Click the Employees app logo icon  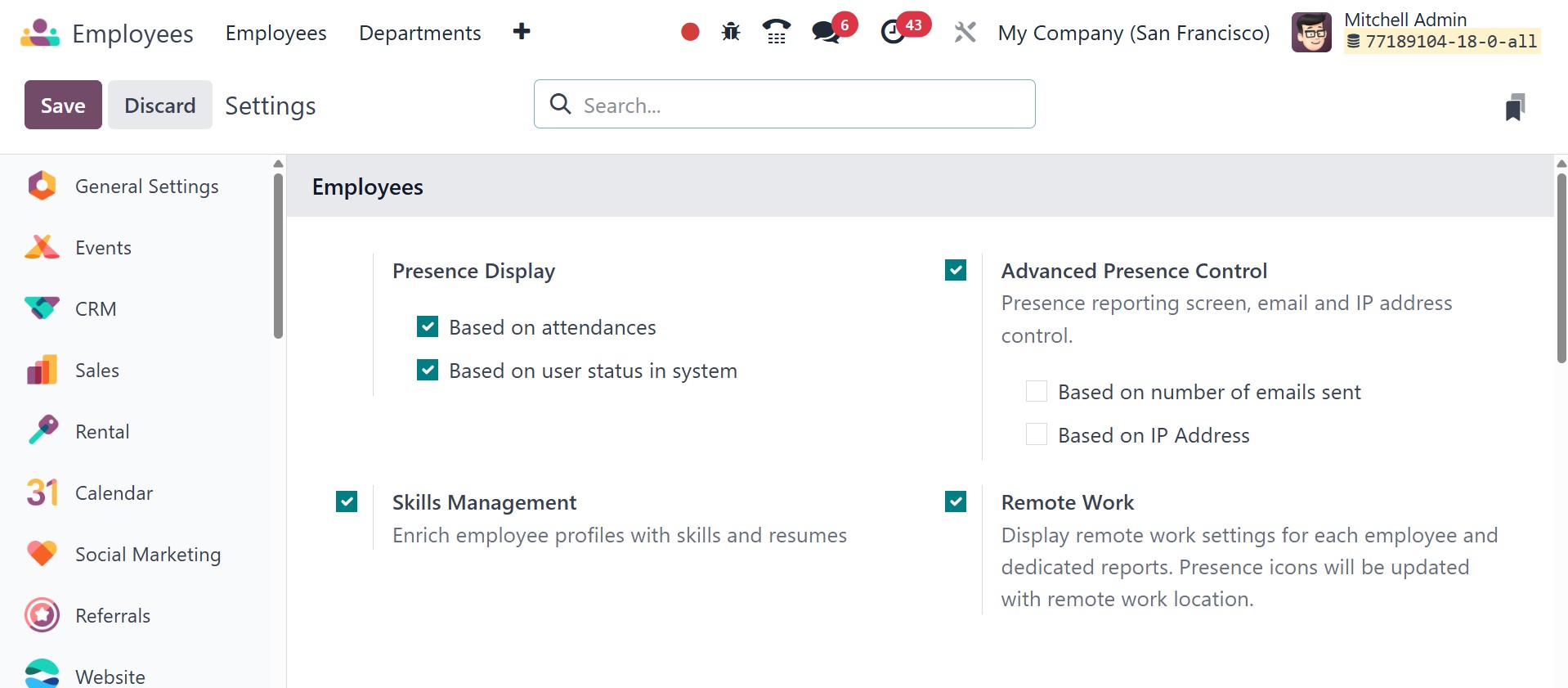pos(40,33)
